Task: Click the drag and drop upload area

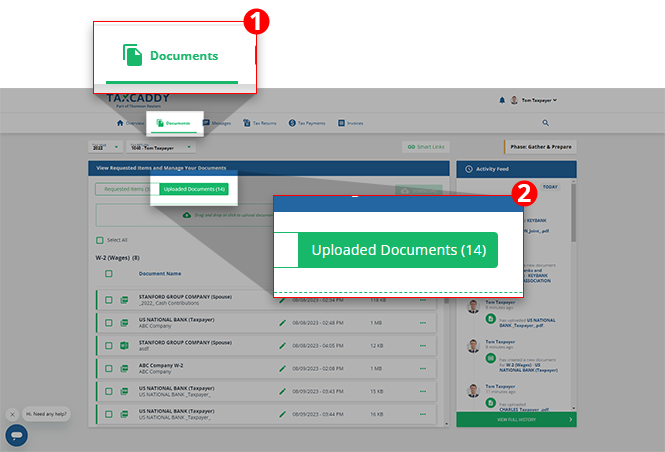Action: point(184,215)
